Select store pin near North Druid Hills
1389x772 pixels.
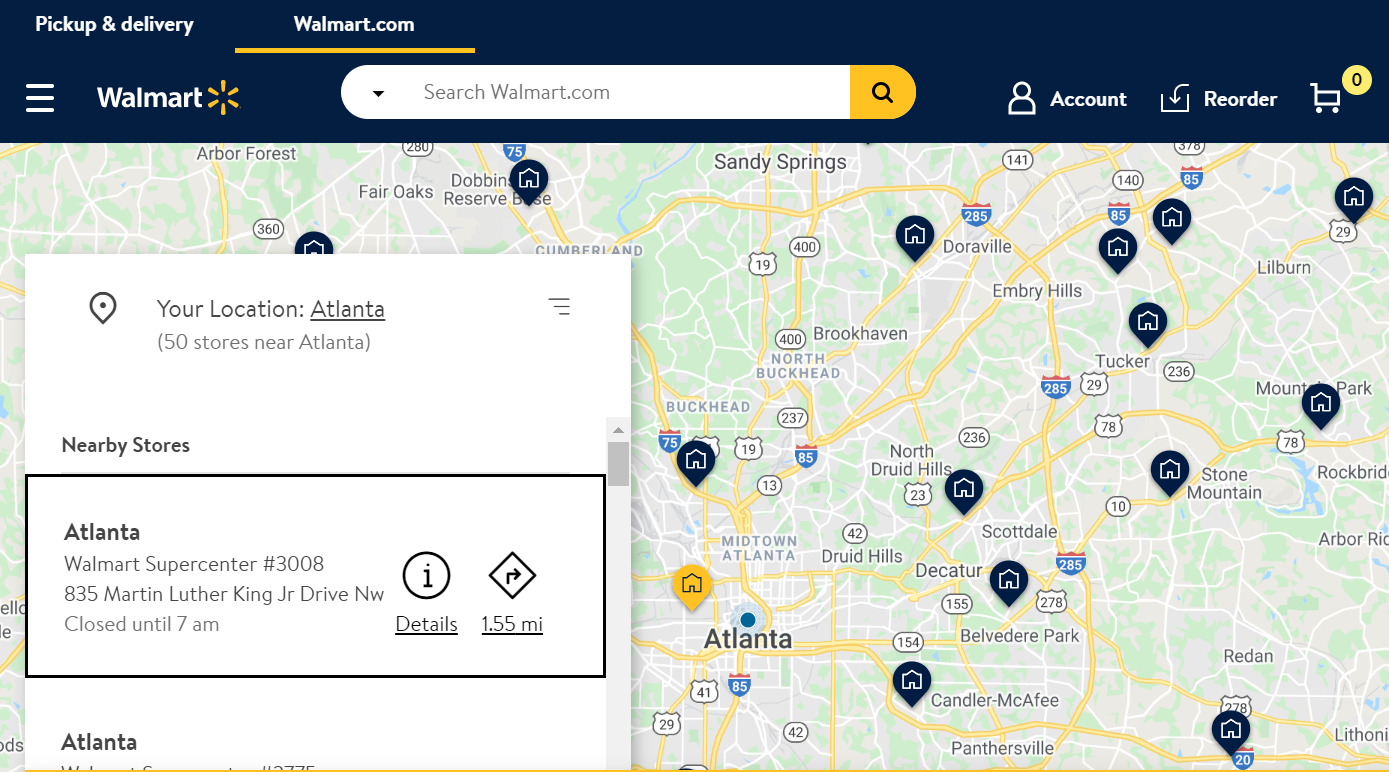[x=964, y=491]
